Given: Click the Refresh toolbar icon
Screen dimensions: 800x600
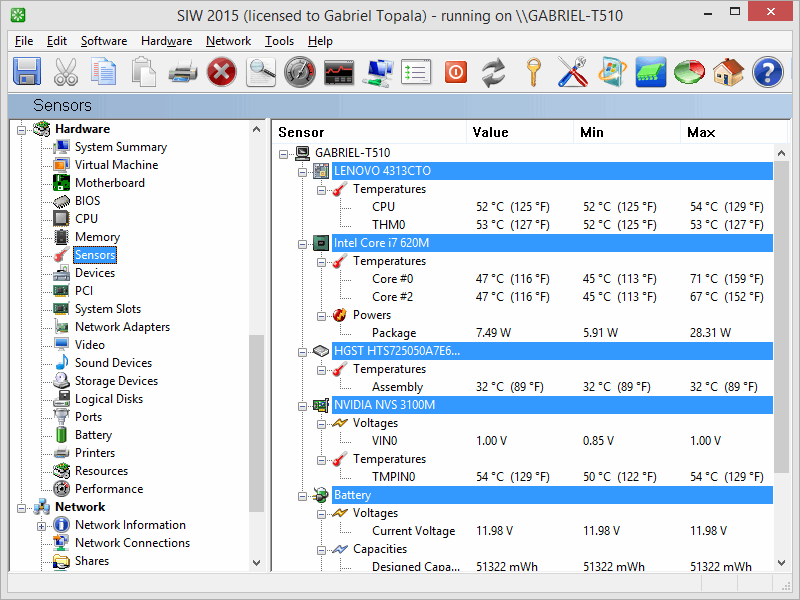Looking at the screenshot, I should coord(493,72).
